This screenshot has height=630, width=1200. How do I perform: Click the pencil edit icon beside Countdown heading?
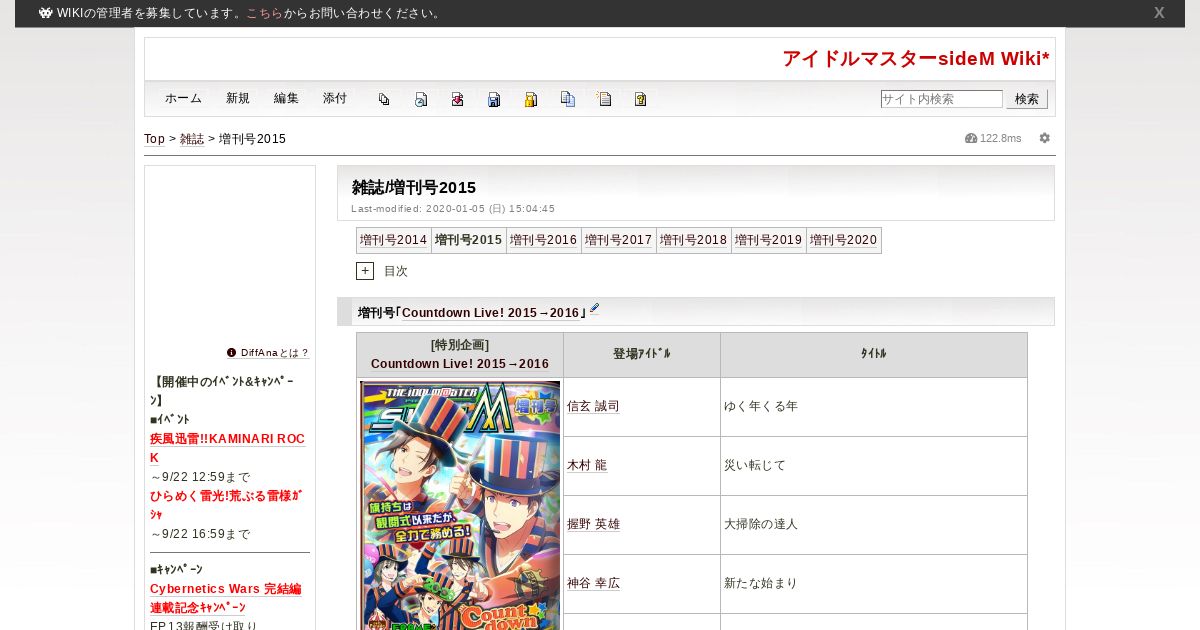click(594, 309)
